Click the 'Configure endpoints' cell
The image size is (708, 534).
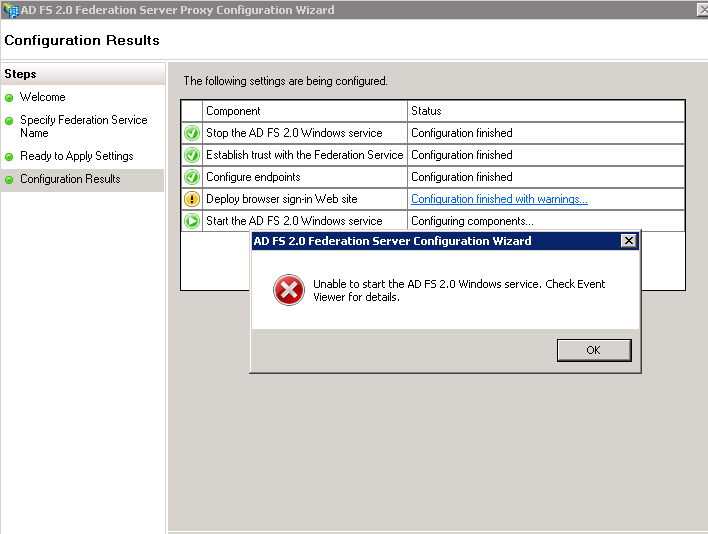(x=305, y=177)
